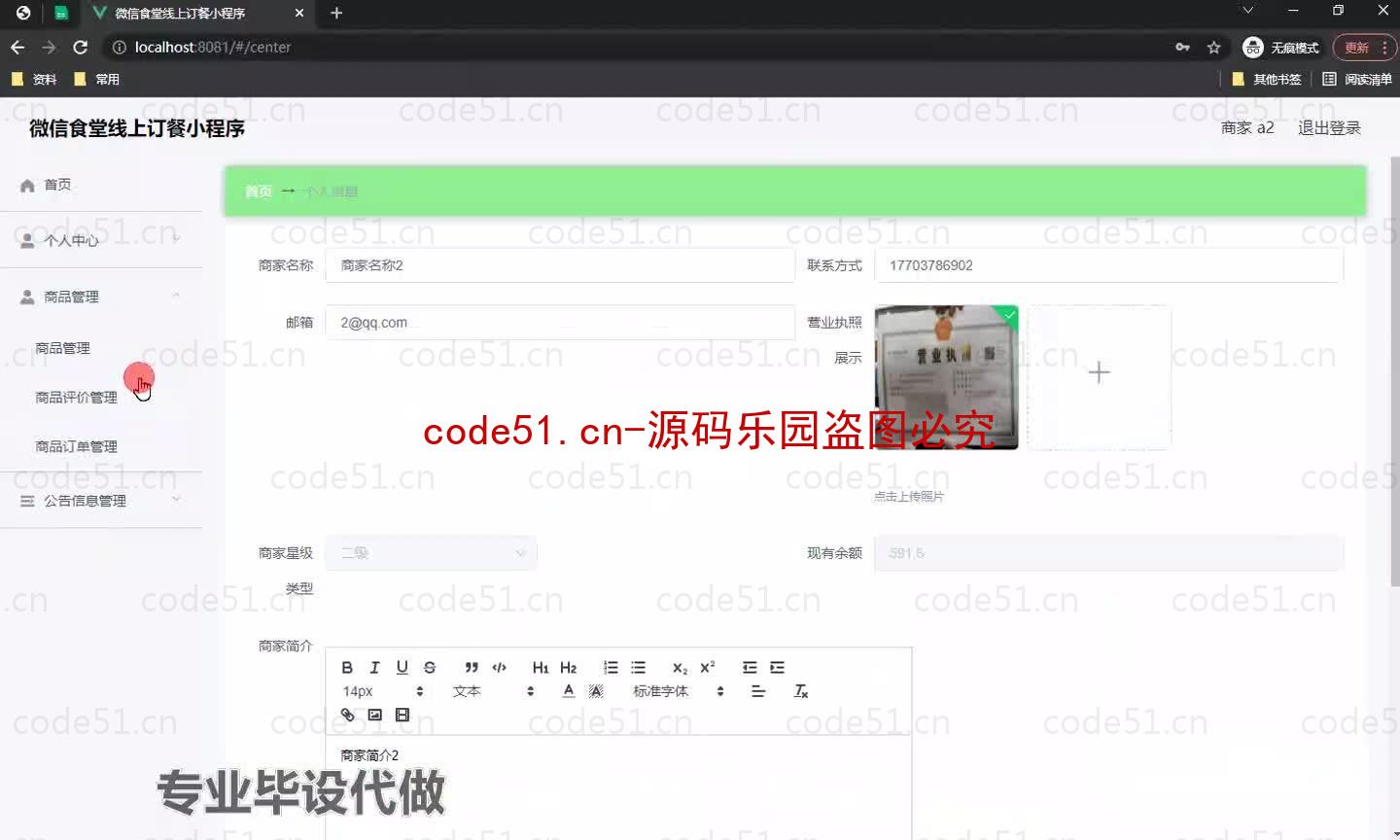Open 文本 heading style dropdown
This screenshot has width=1400, height=840.
(x=493, y=691)
